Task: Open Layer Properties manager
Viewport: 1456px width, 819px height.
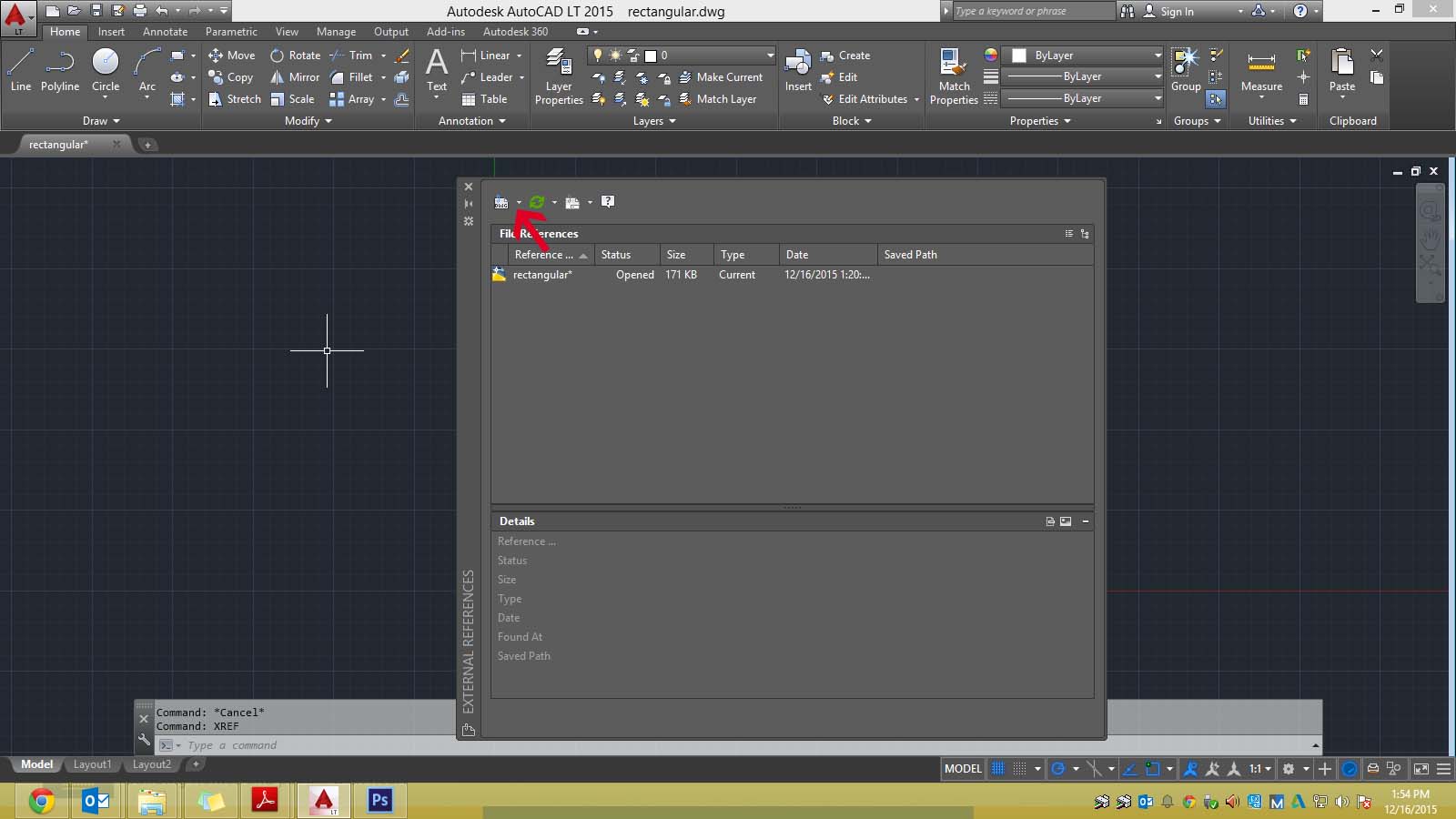Action: coord(559,77)
